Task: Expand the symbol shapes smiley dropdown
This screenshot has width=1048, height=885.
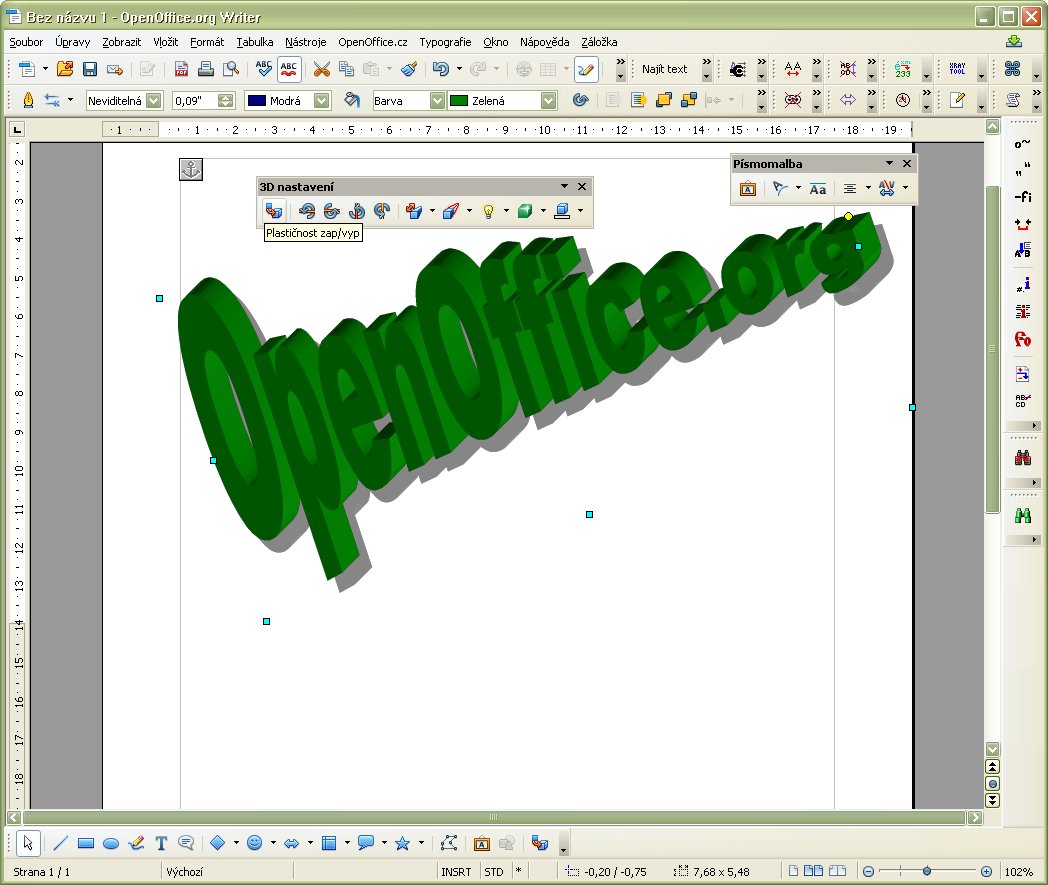Action: (x=273, y=842)
